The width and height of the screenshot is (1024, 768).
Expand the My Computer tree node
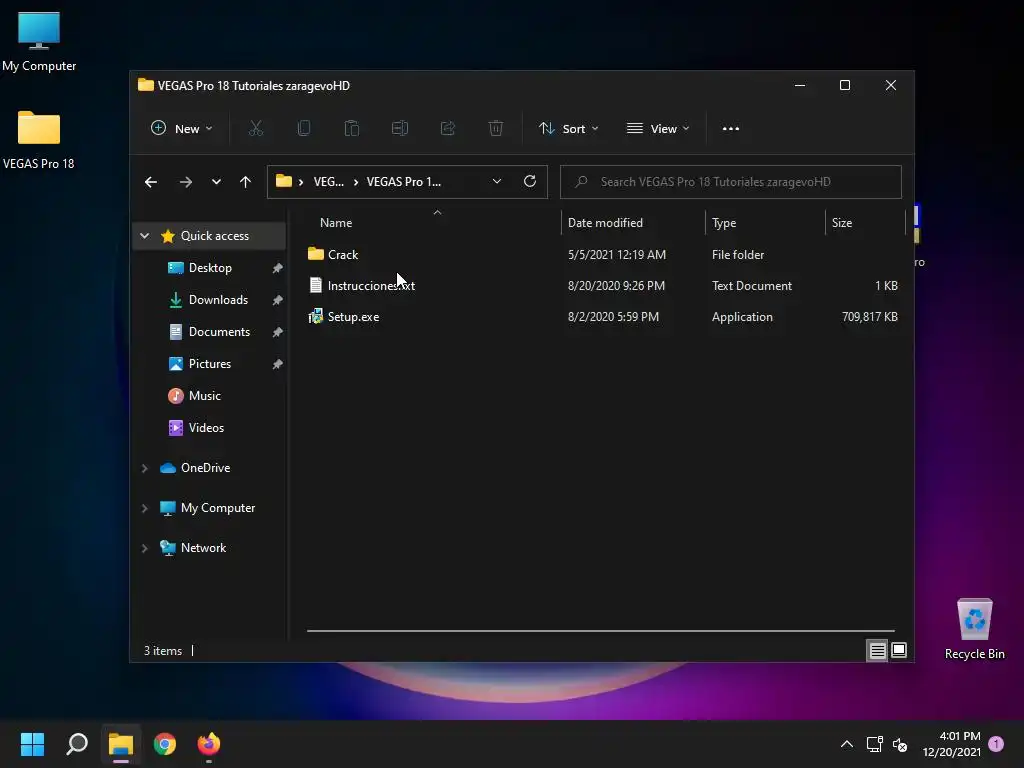tap(145, 508)
